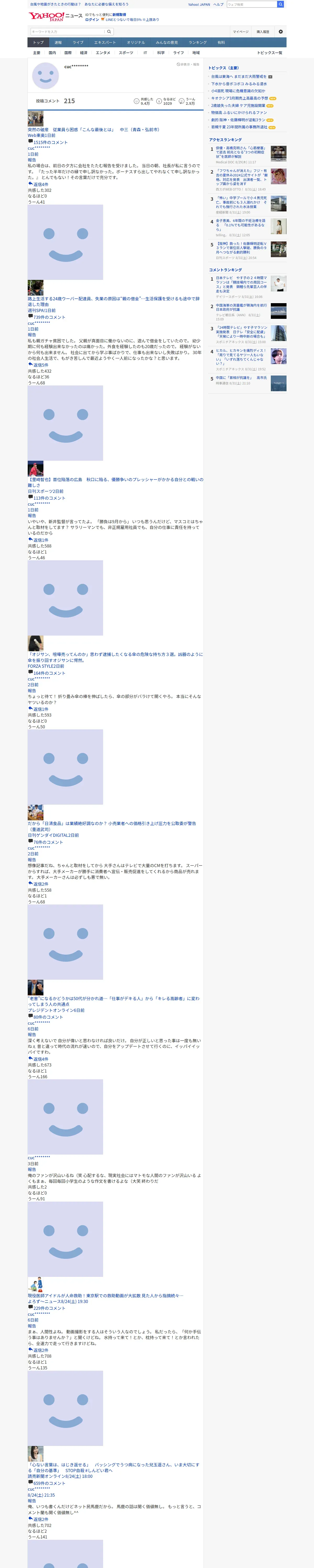Open headline 下水から音ボコボコ みるみる浸水
The image size is (314, 1568).
click(x=239, y=83)
